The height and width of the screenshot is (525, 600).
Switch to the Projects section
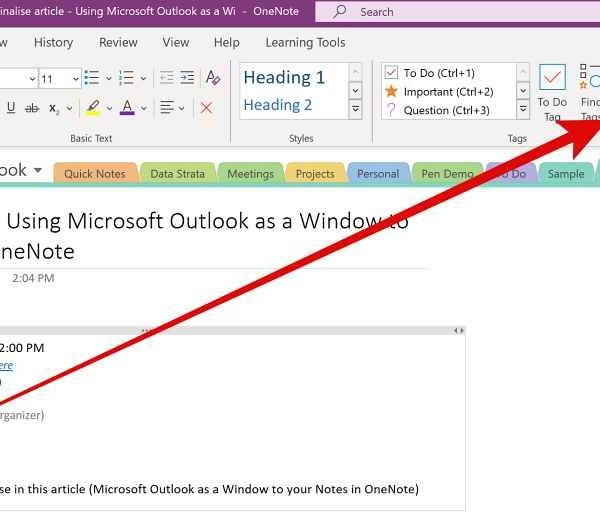tap(315, 173)
